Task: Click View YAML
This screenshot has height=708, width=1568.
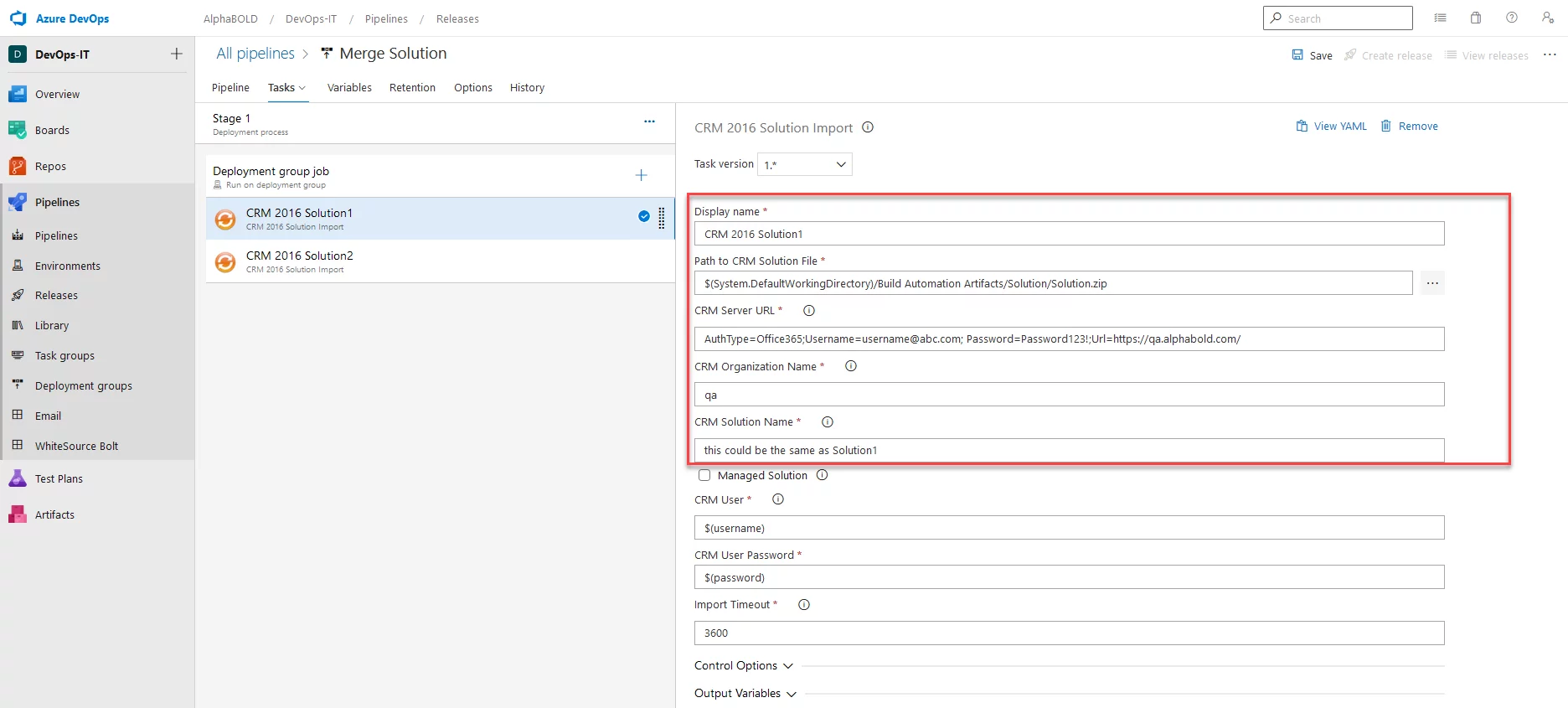Action: [x=1331, y=127]
